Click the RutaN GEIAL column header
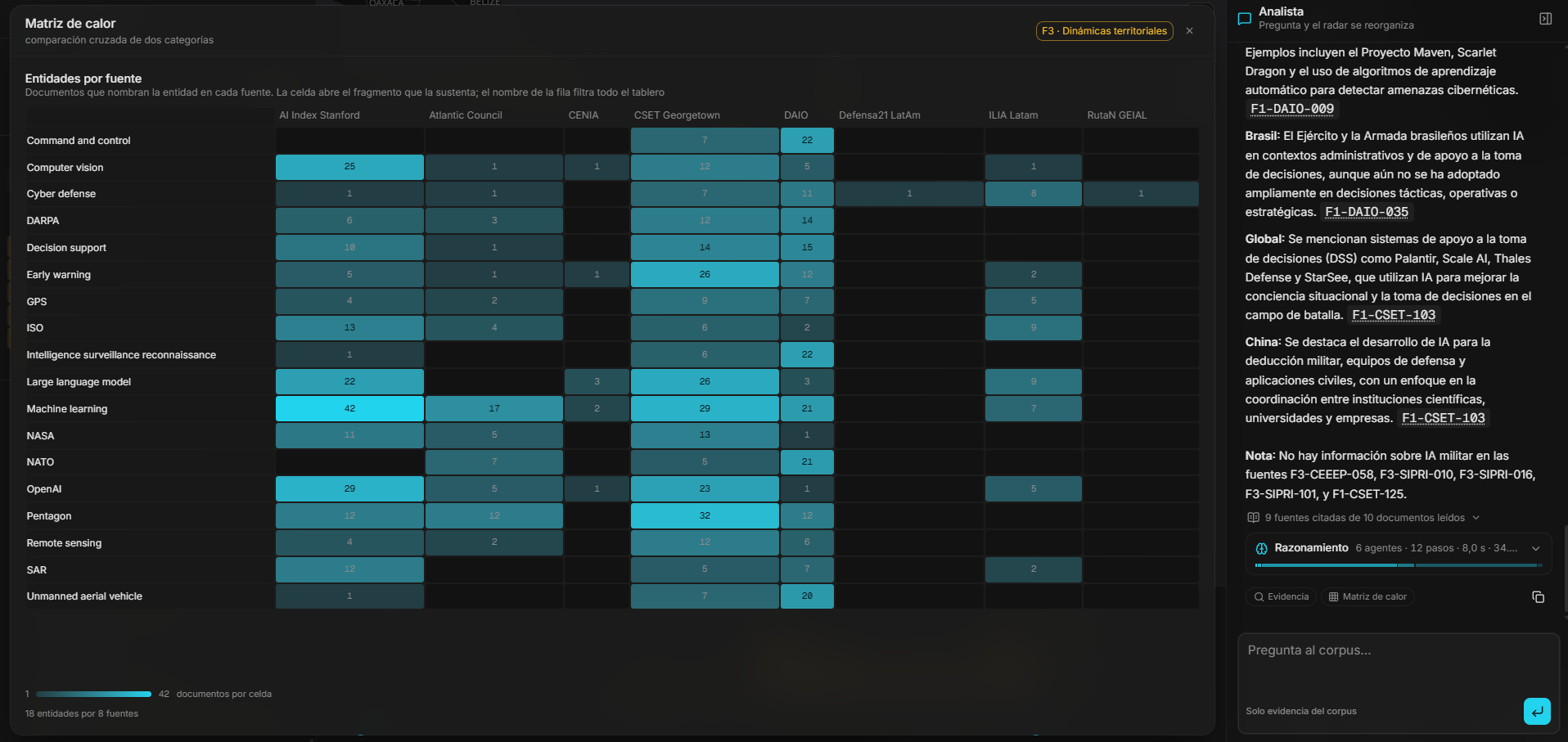Screen dimensions: 1568x742 coord(1117,115)
